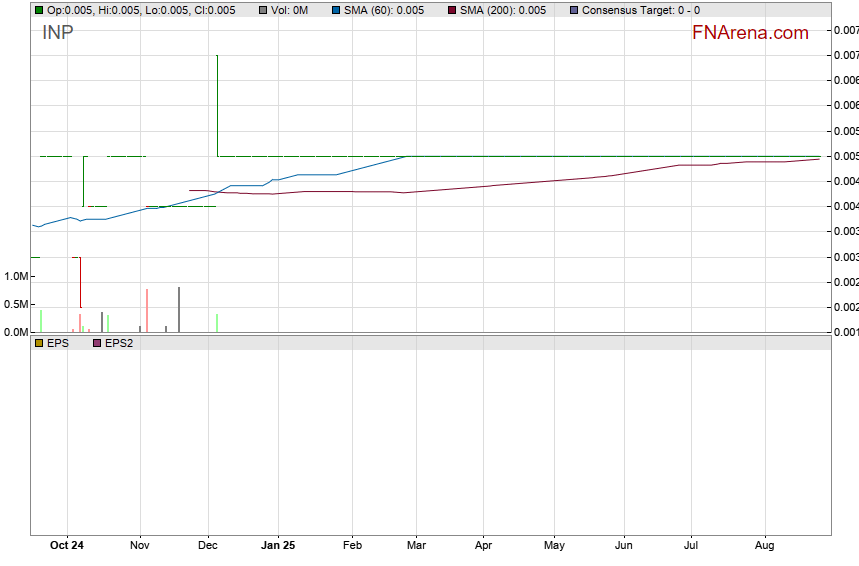Click the Oct 24 date axis label
The height and width of the screenshot is (566, 859).
coord(67,546)
